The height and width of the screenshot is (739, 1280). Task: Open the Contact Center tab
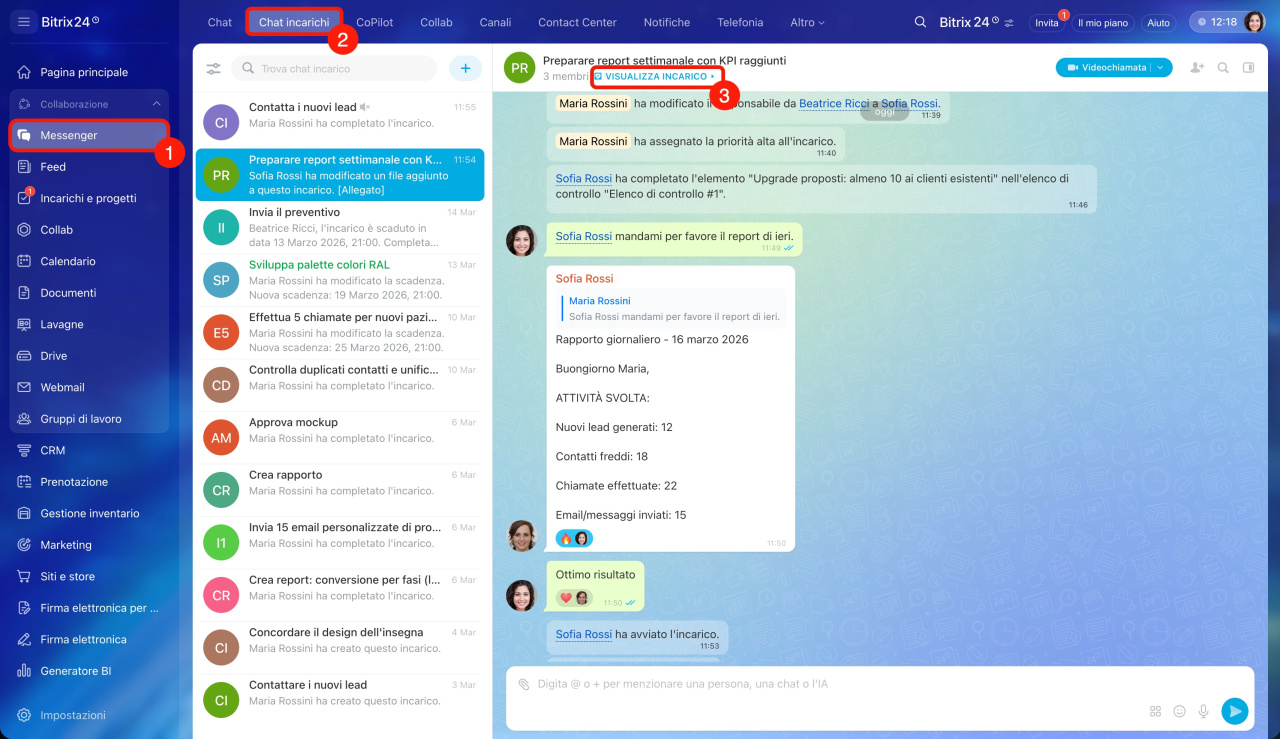pos(577,22)
